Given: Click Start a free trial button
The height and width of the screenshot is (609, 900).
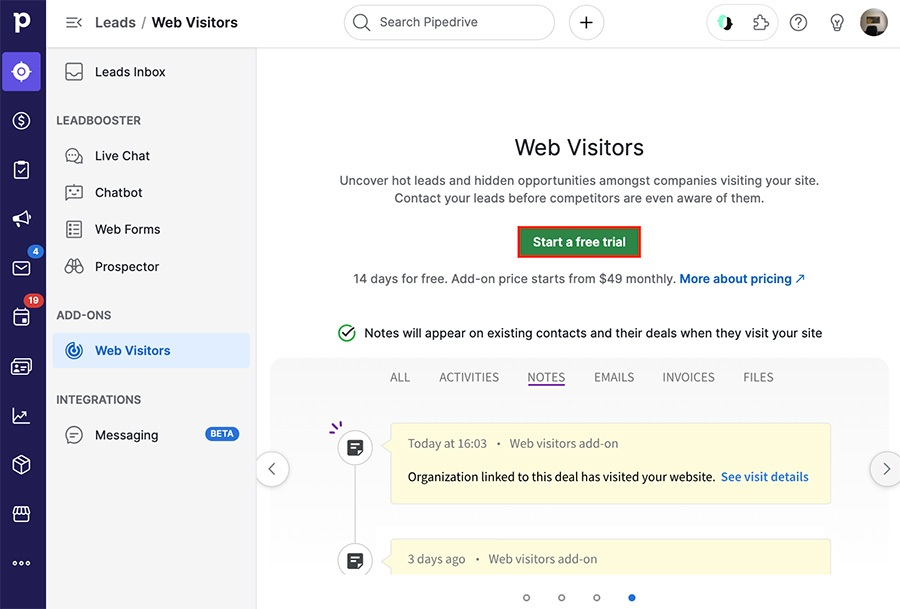Looking at the screenshot, I should pyautogui.click(x=579, y=242).
